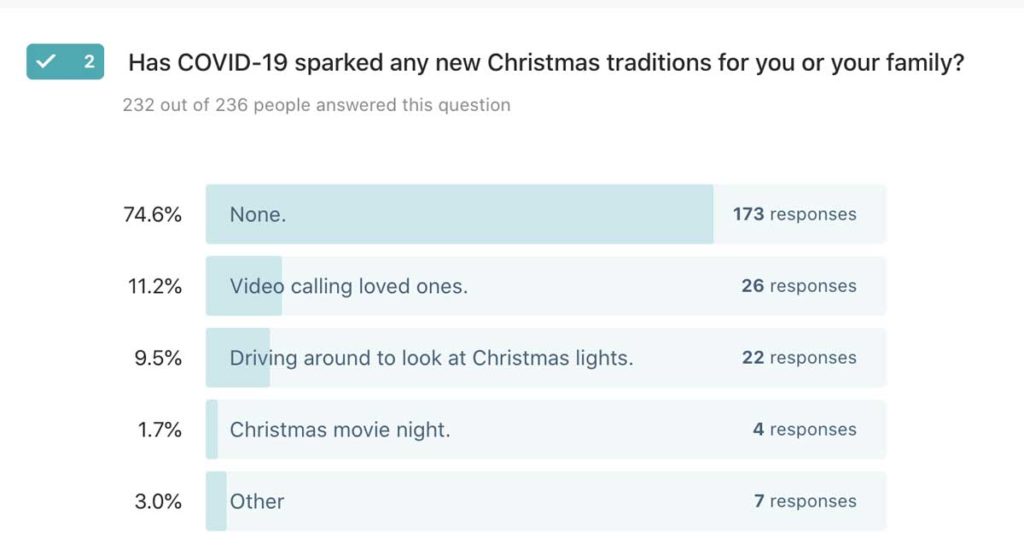Click the 74.6% percentage value

click(x=151, y=214)
